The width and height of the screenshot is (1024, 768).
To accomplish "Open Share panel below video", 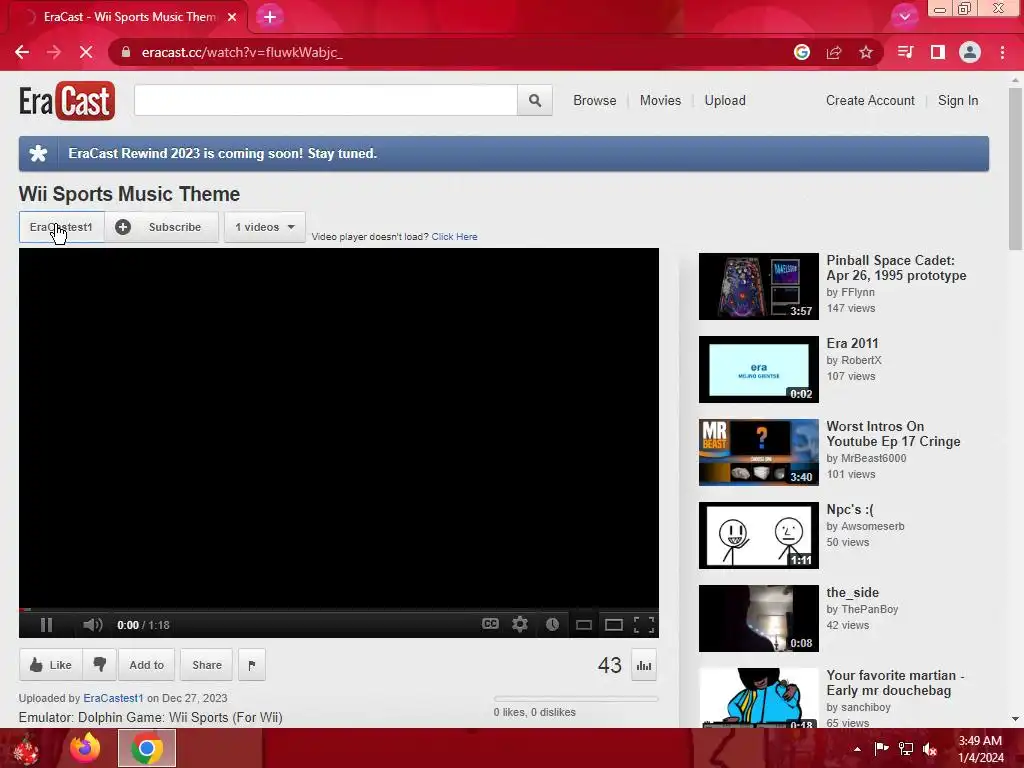I will [206, 665].
